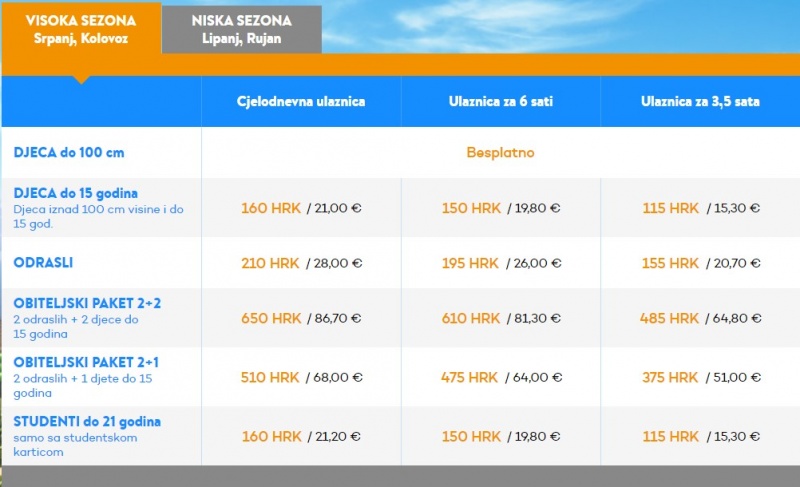This screenshot has width=800, height=487.
Task: Click the Djeca do 100 cm row label
Action: 69,153
